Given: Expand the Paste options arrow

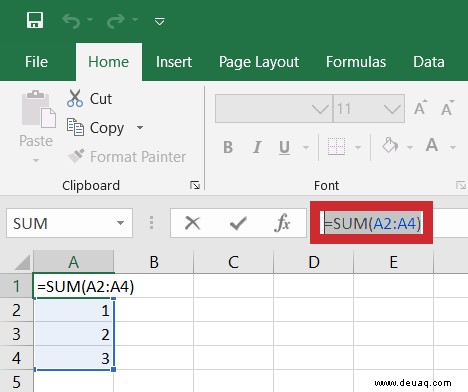Looking at the screenshot, I should coord(36,160).
